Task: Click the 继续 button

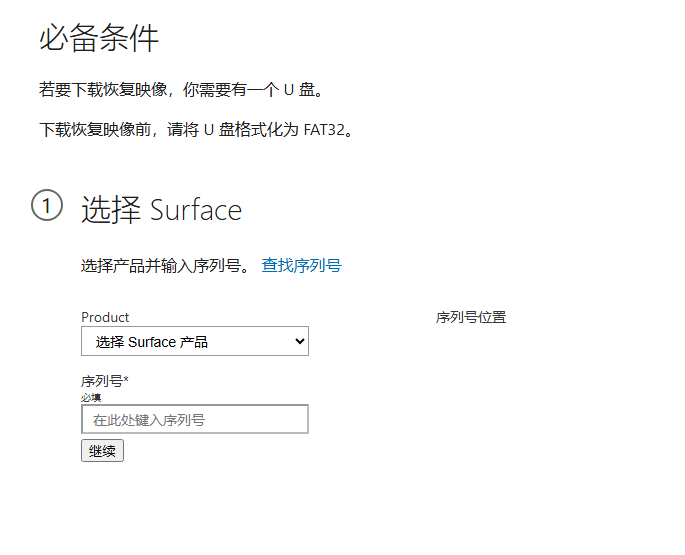Action: (x=102, y=451)
